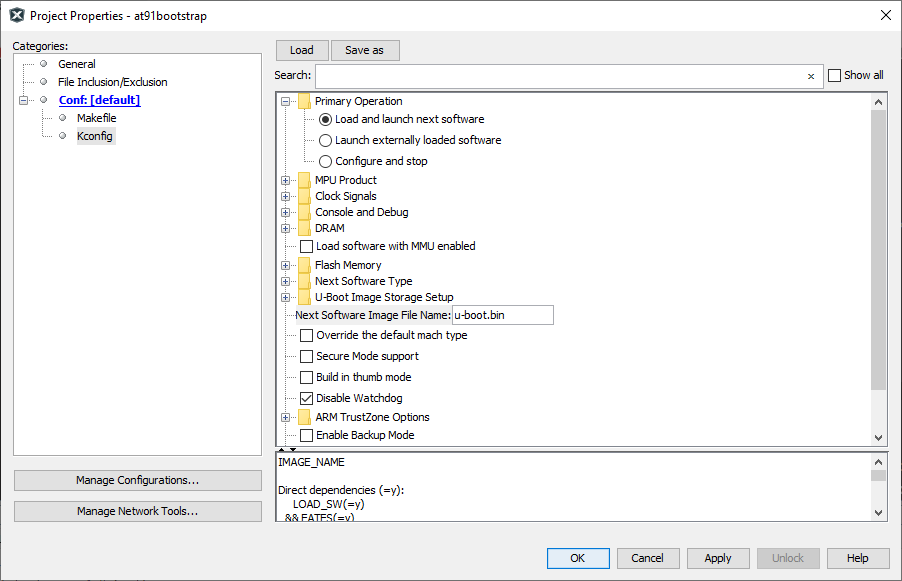Screen dimensions: 902x581
Task: Expand the Console and Debug node
Action: (x=286, y=212)
